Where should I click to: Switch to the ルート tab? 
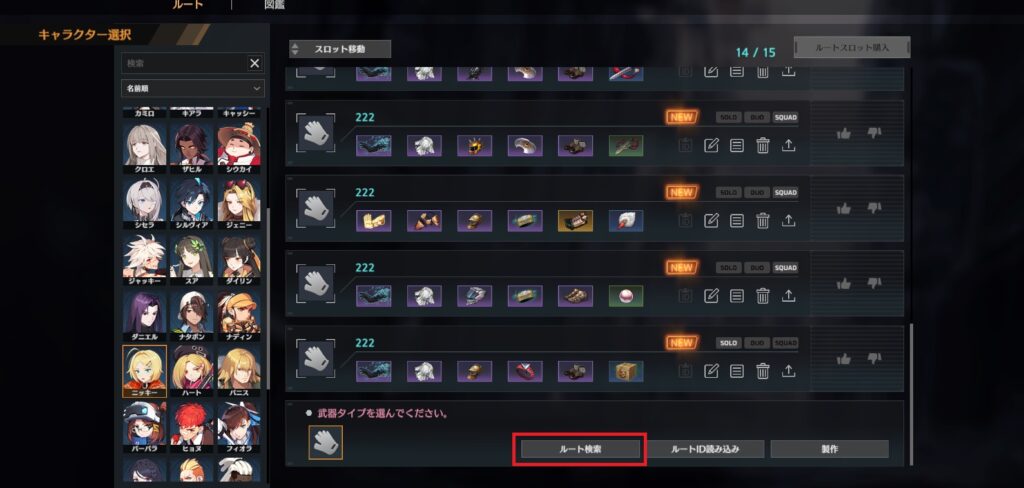coord(187,5)
